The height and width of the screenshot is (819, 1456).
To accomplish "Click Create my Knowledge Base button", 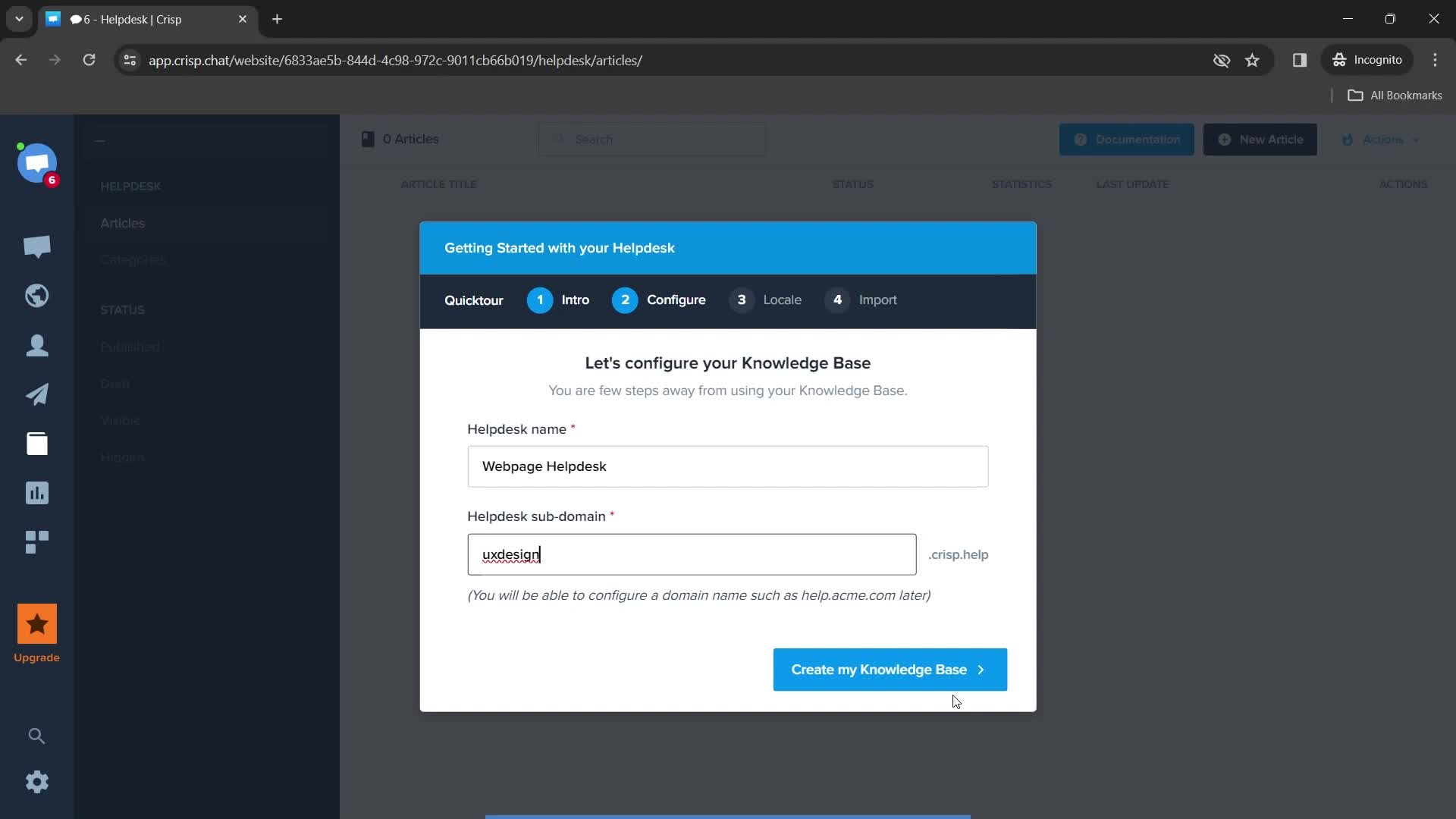I will tap(890, 669).
